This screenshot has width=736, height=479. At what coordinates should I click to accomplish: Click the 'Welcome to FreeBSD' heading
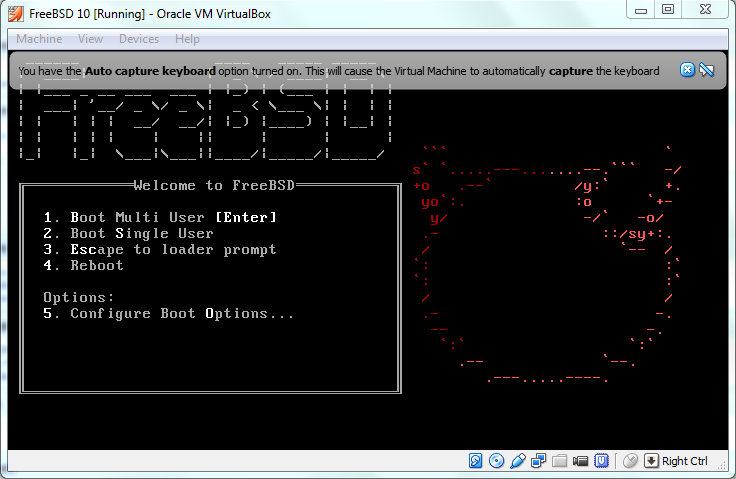[214, 185]
